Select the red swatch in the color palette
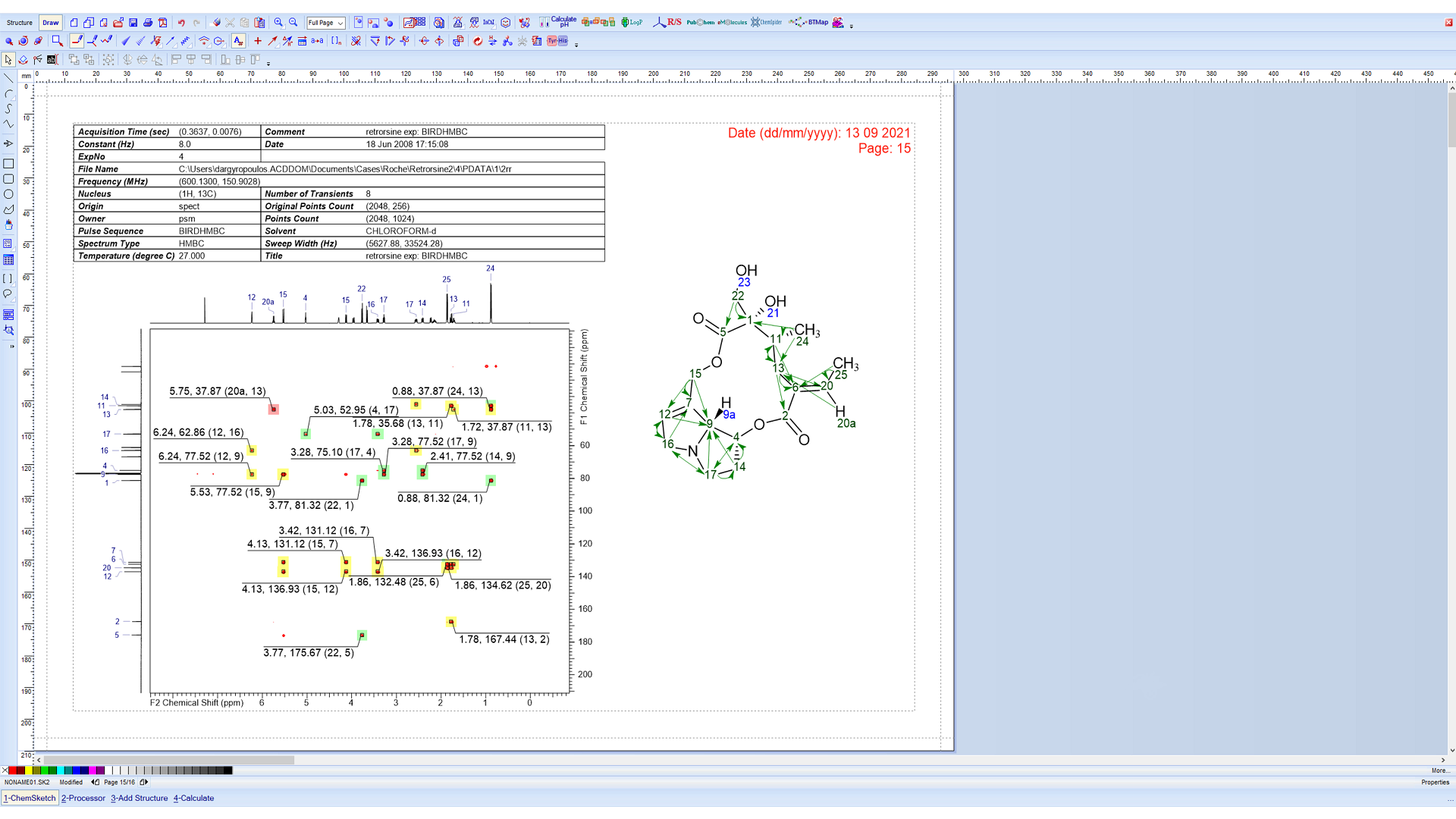The image size is (1456, 819). click(13, 770)
